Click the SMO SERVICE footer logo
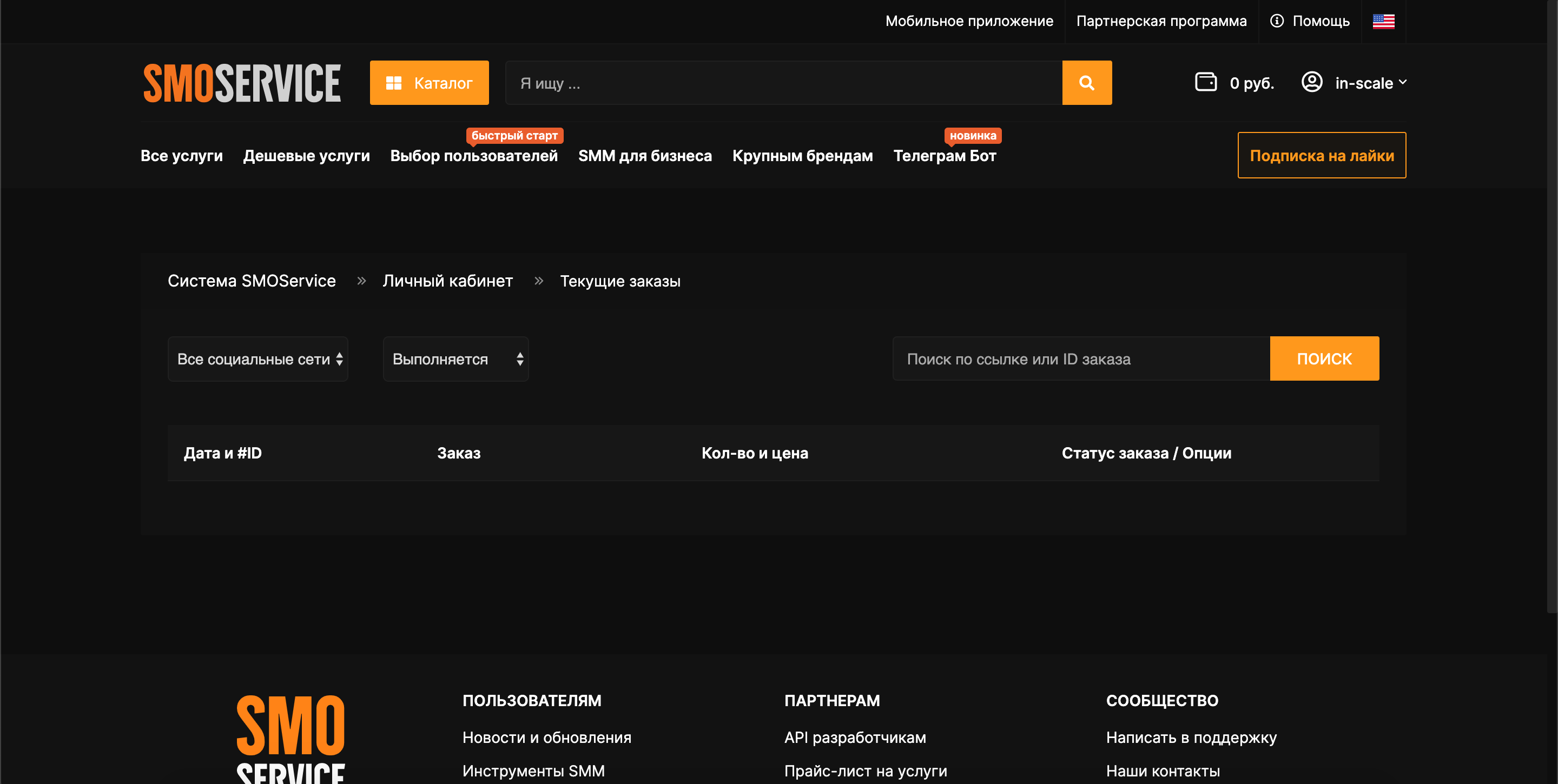 (291, 739)
